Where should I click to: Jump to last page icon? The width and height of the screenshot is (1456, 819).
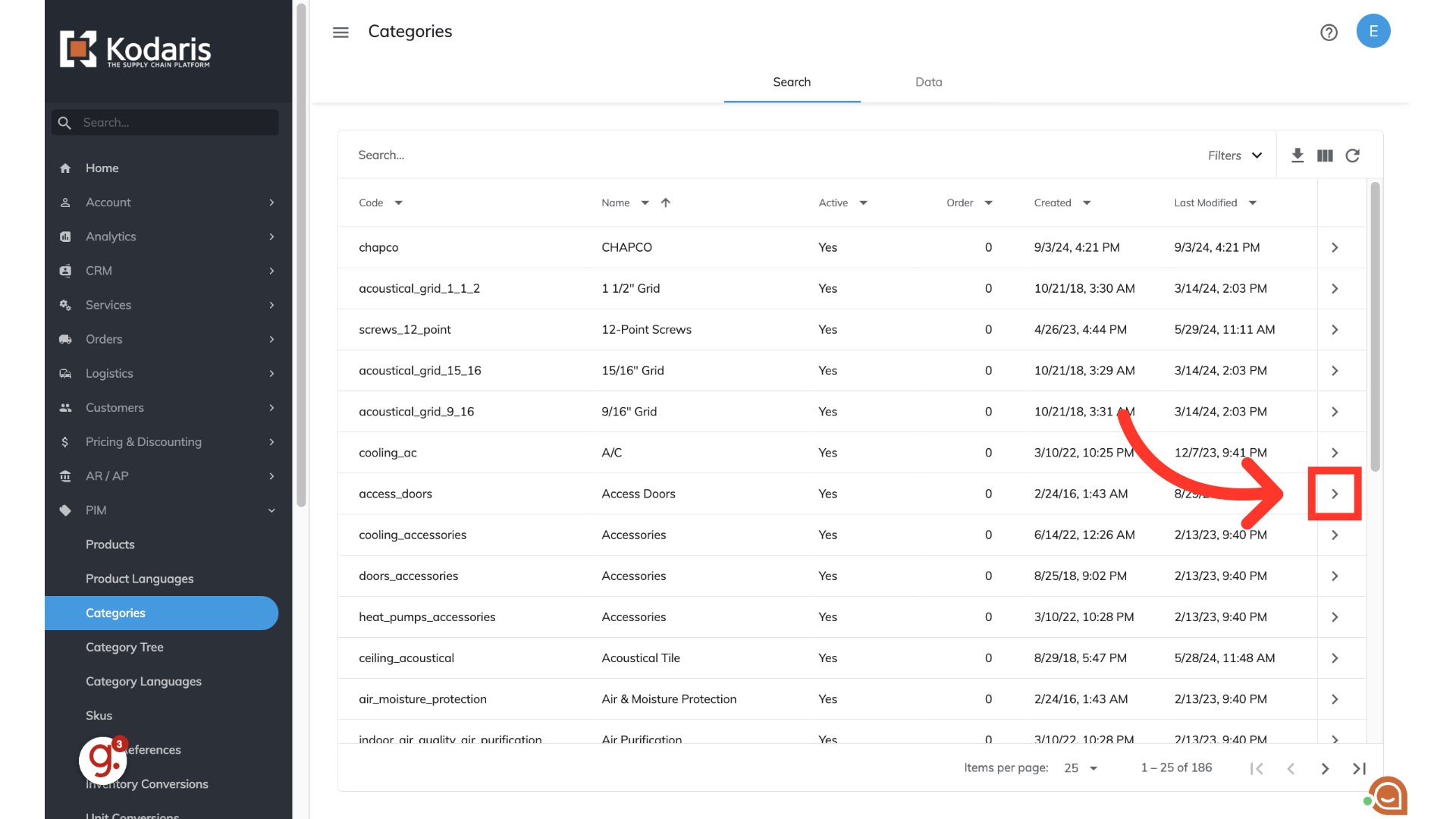pyautogui.click(x=1359, y=768)
